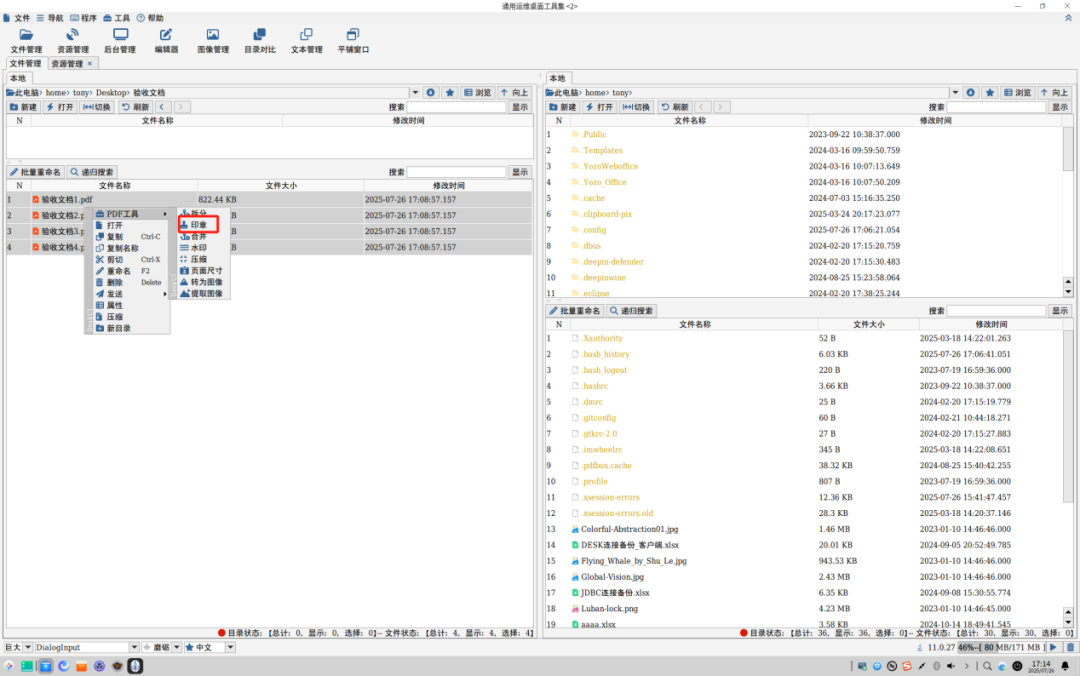Choose 印章 in the PDF submenu

[198, 225]
